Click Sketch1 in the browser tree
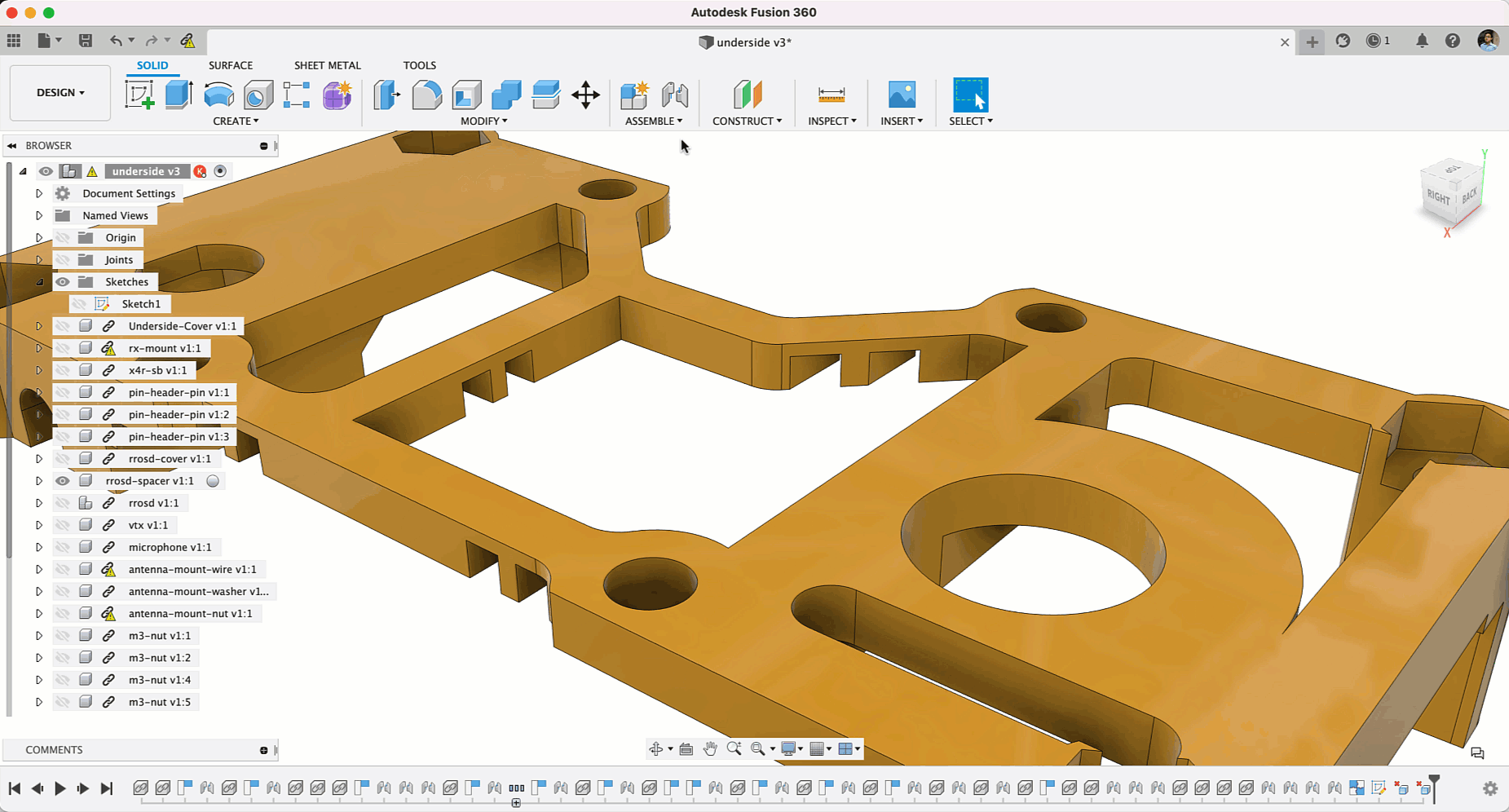This screenshot has width=1509, height=812. click(141, 304)
